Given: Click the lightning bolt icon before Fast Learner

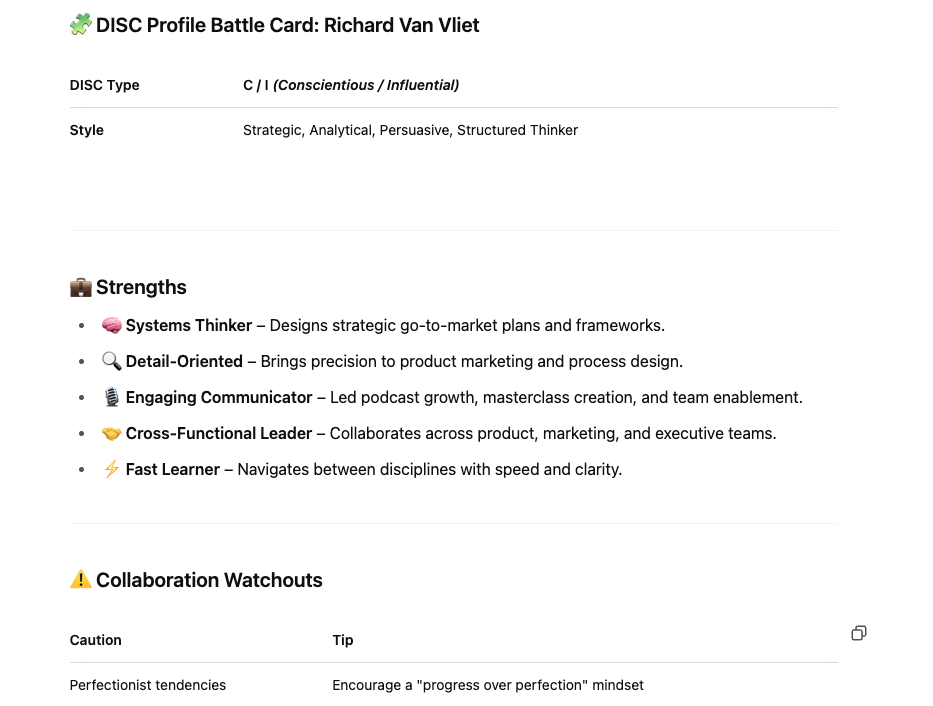Looking at the screenshot, I should coord(111,469).
